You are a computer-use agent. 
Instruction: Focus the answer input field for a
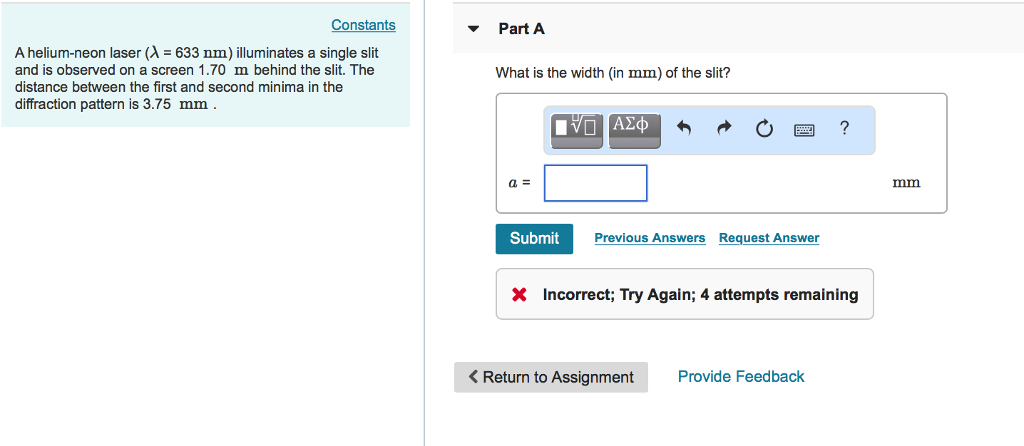pyautogui.click(x=596, y=183)
